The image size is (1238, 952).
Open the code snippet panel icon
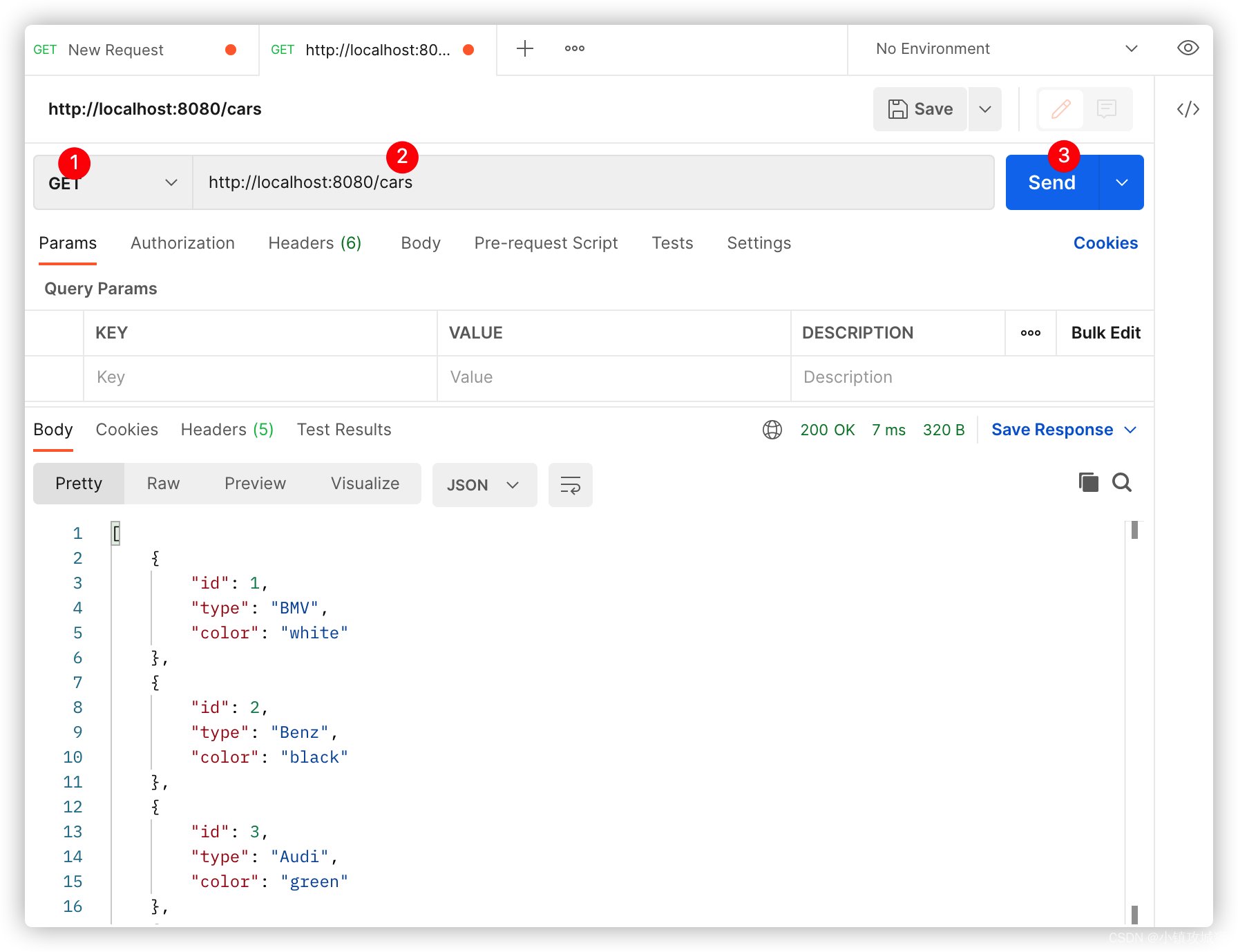1188,109
